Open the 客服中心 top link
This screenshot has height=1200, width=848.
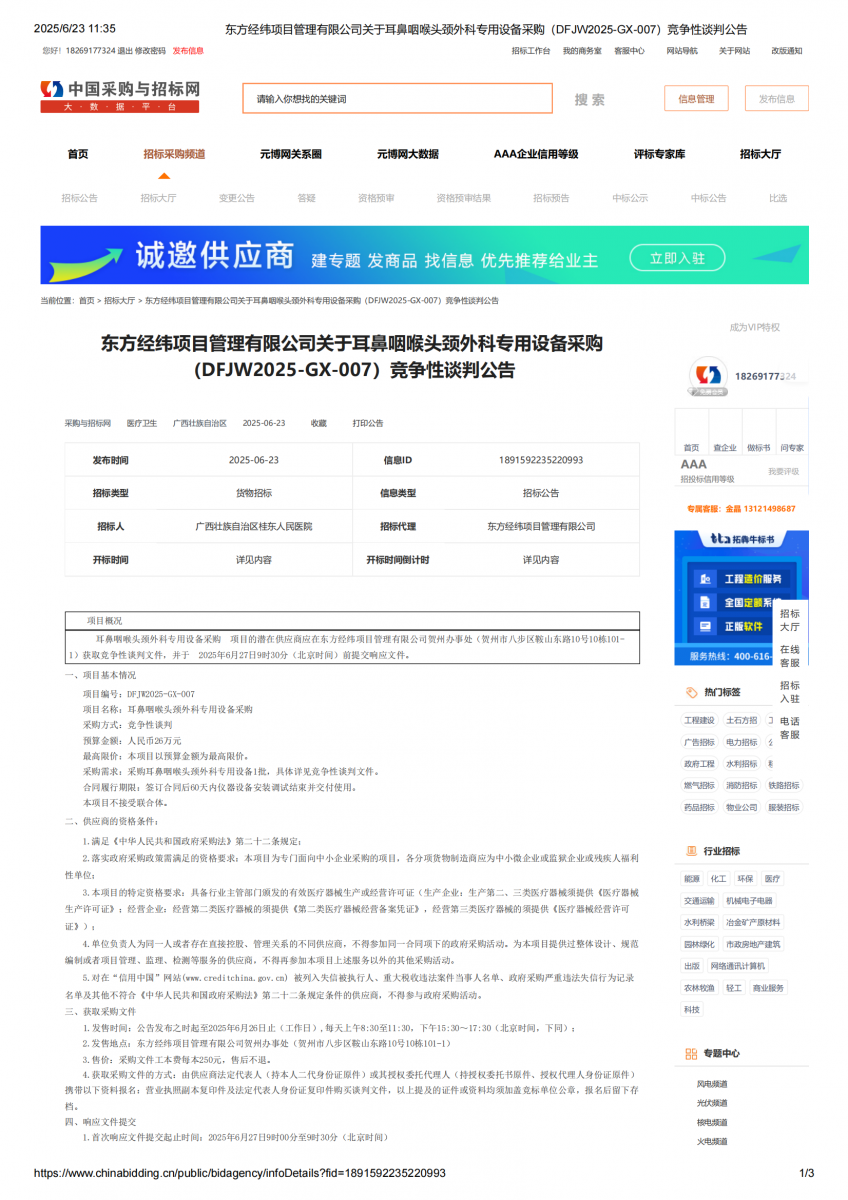tap(629, 50)
